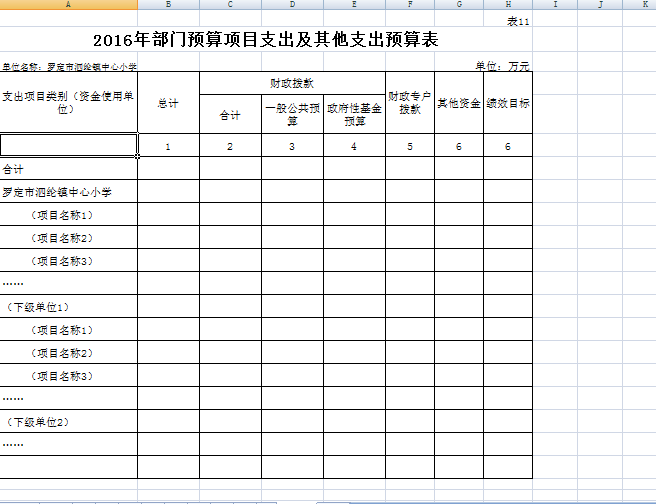Viewport: 656px width, 504px height.
Task: Select column B header
Action: tap(168, 5)
